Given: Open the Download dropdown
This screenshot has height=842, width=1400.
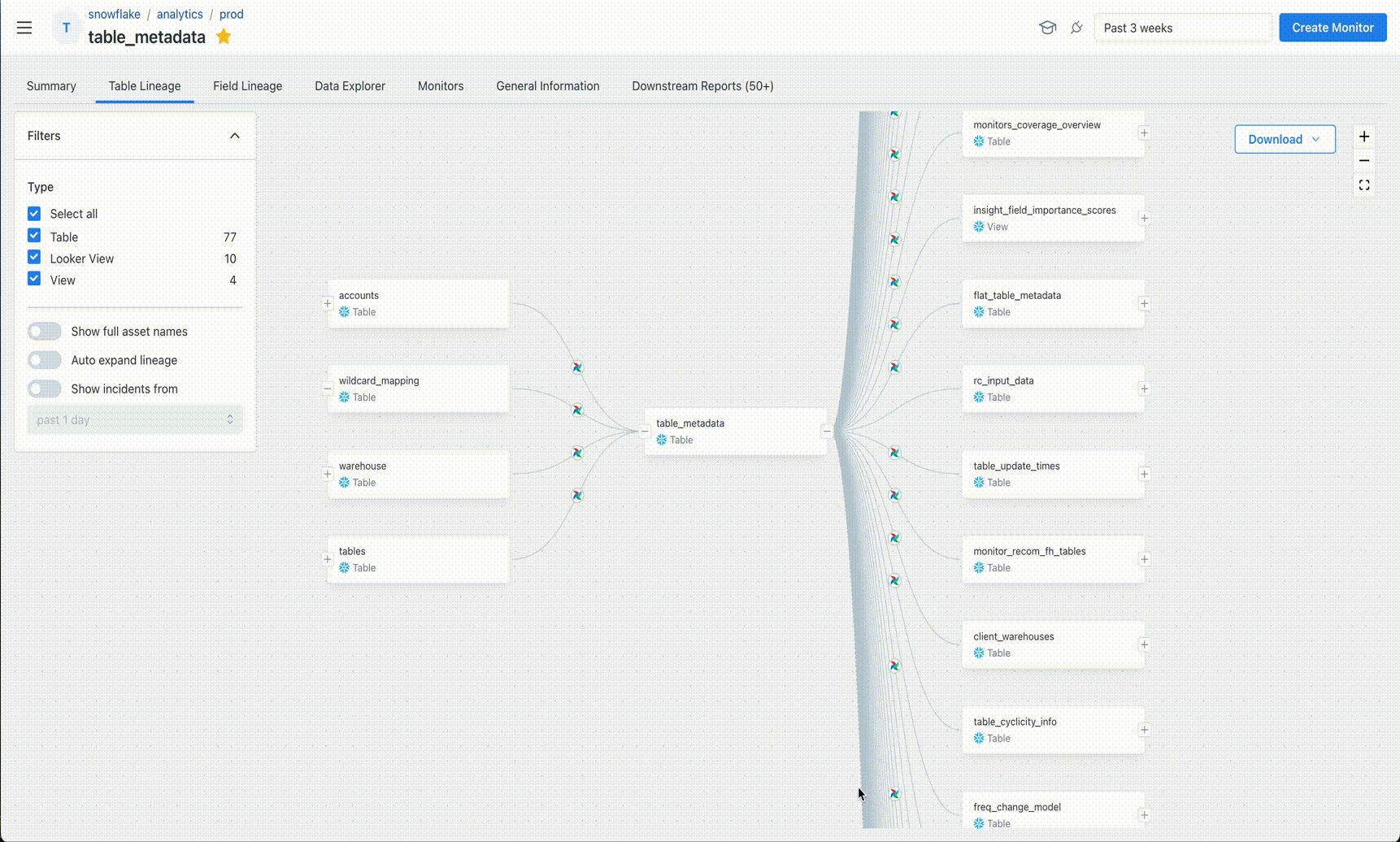Looking at the screenshot, I should tap(1285, 139).
